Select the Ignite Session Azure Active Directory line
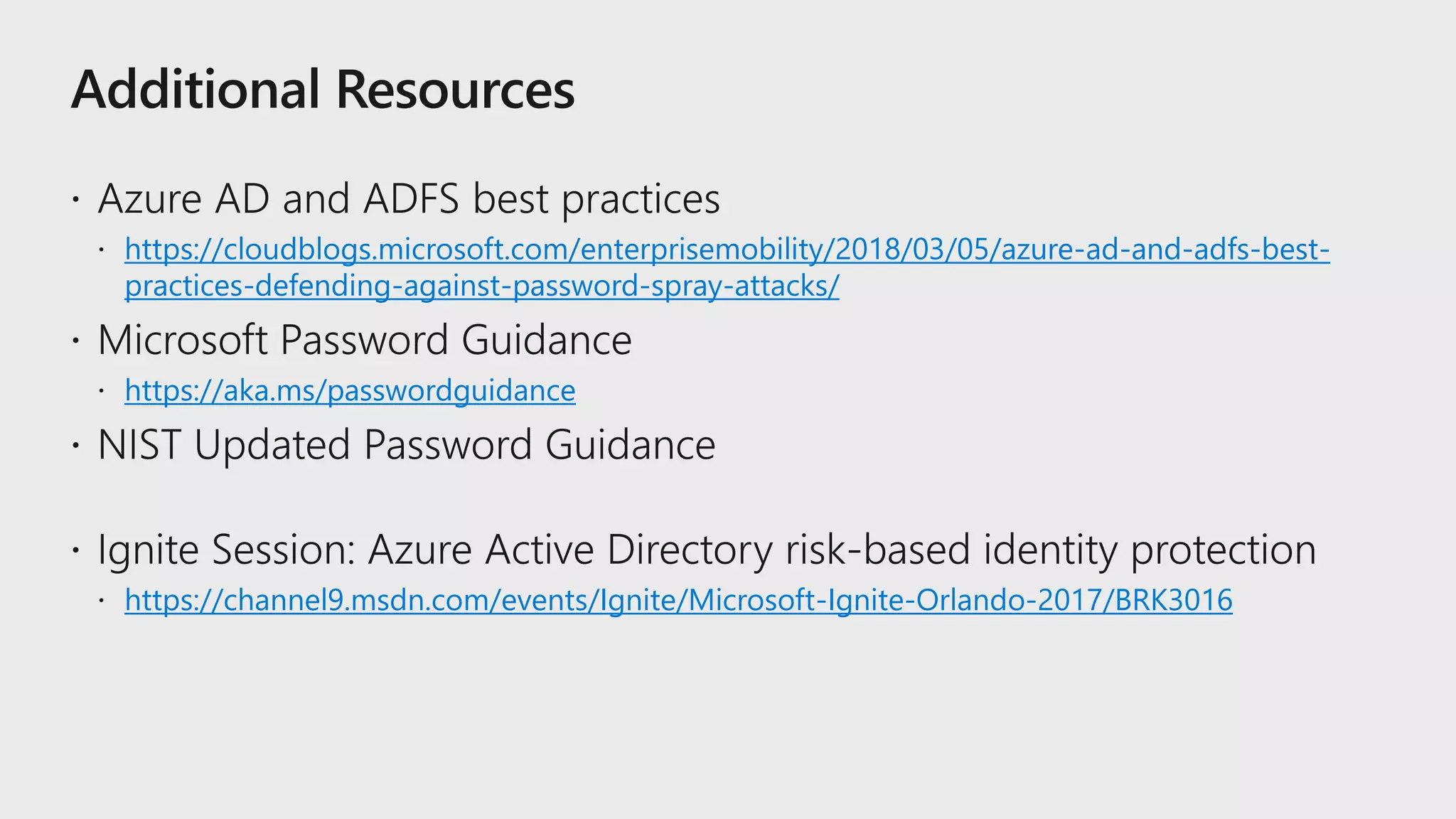 pos(707,550)
